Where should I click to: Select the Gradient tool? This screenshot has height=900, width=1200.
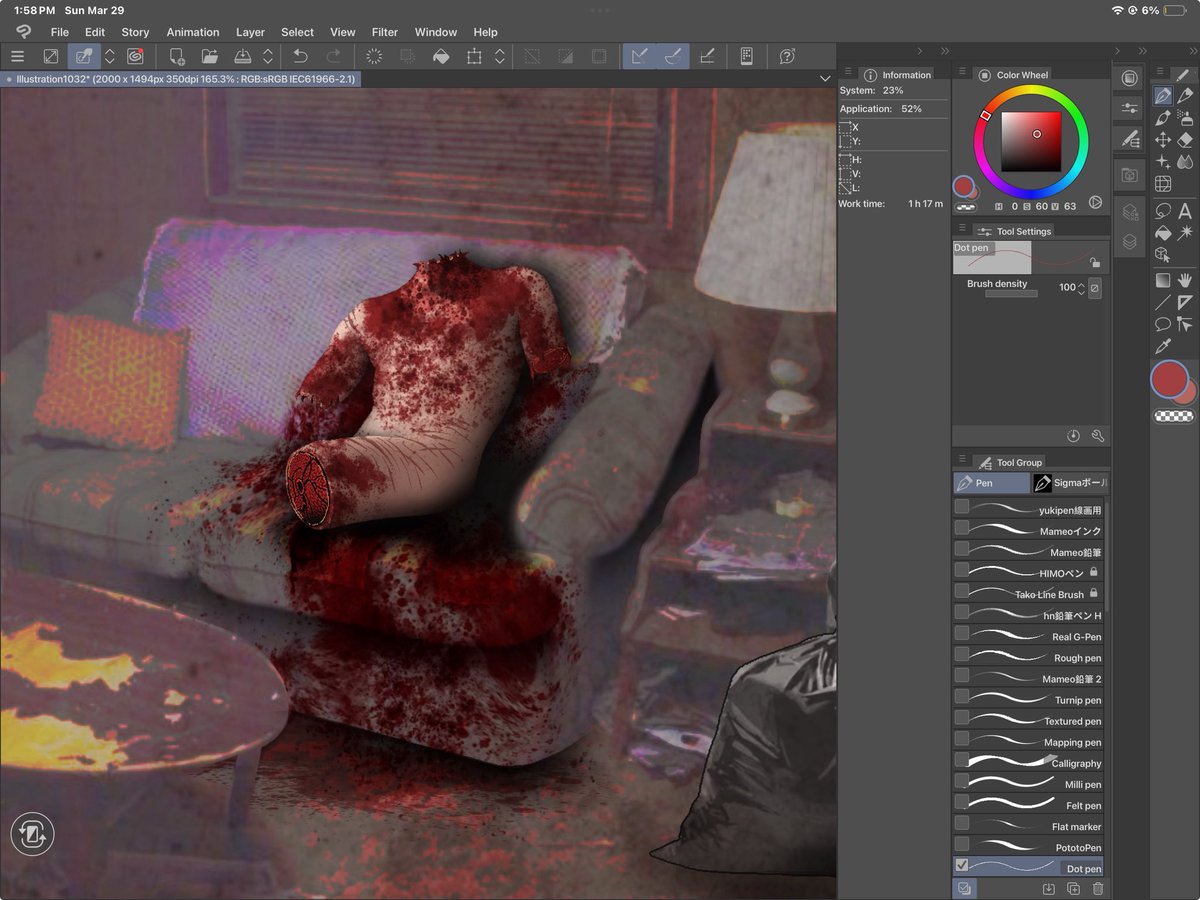(1163, 280)
